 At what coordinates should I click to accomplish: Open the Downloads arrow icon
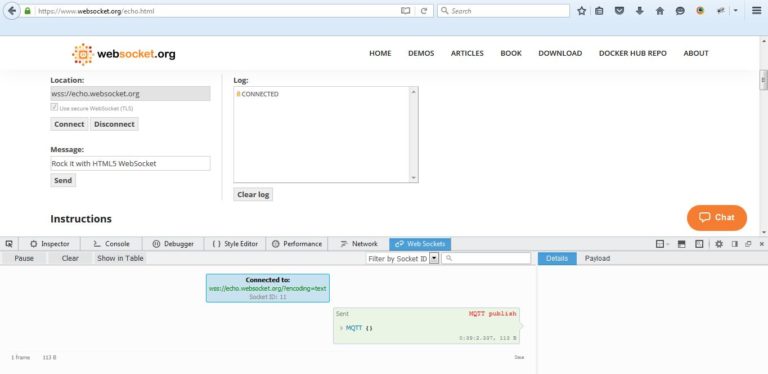click(x=640, y=11)
